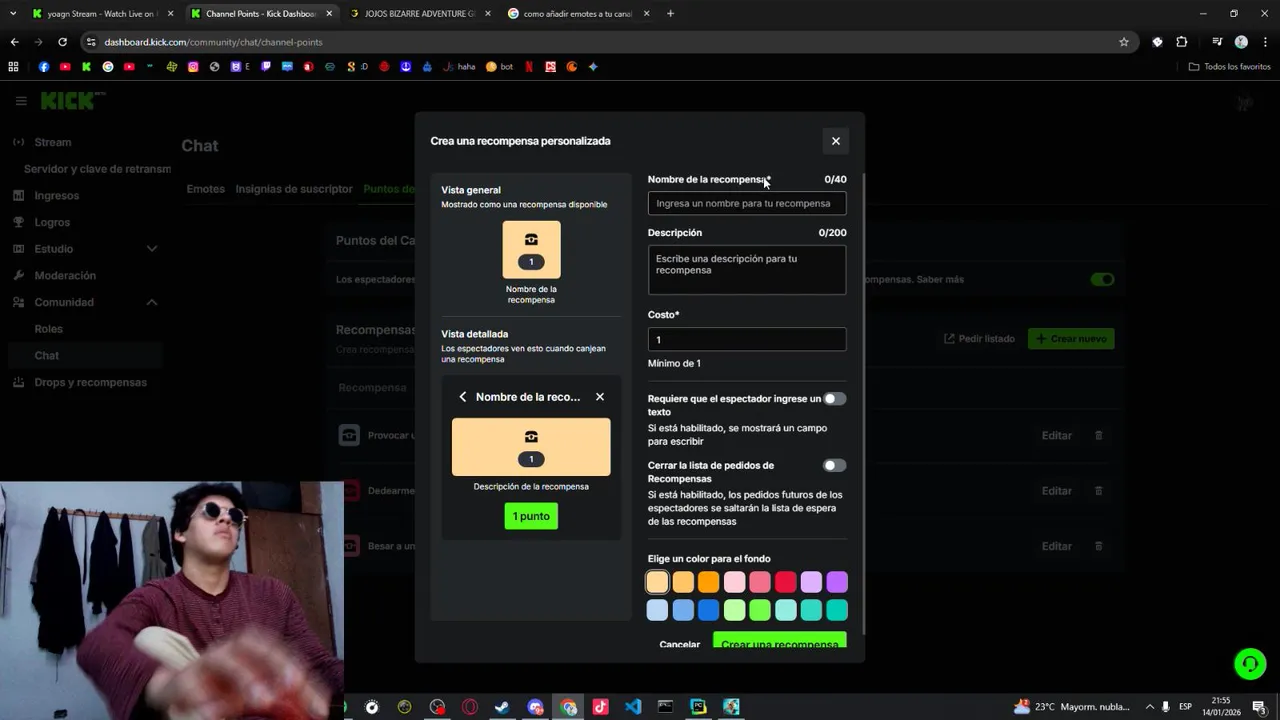This screenshot has height=720, width=1280.
Task: Reload the page
Action: point(62,42)
